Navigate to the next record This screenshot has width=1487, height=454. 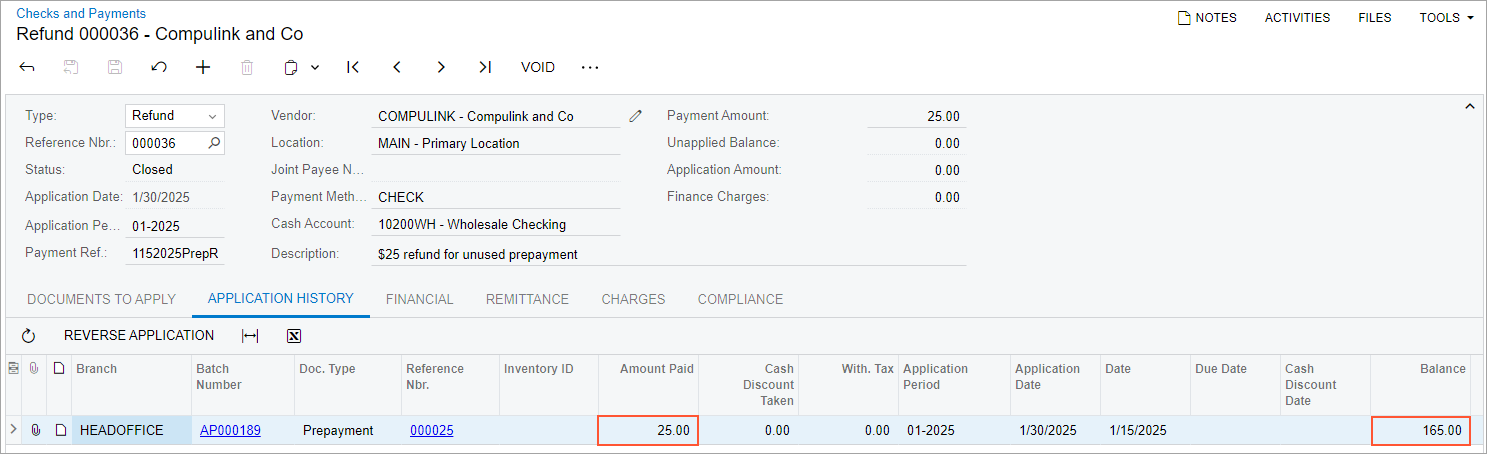pyautogui.click(x=441, y=67)
